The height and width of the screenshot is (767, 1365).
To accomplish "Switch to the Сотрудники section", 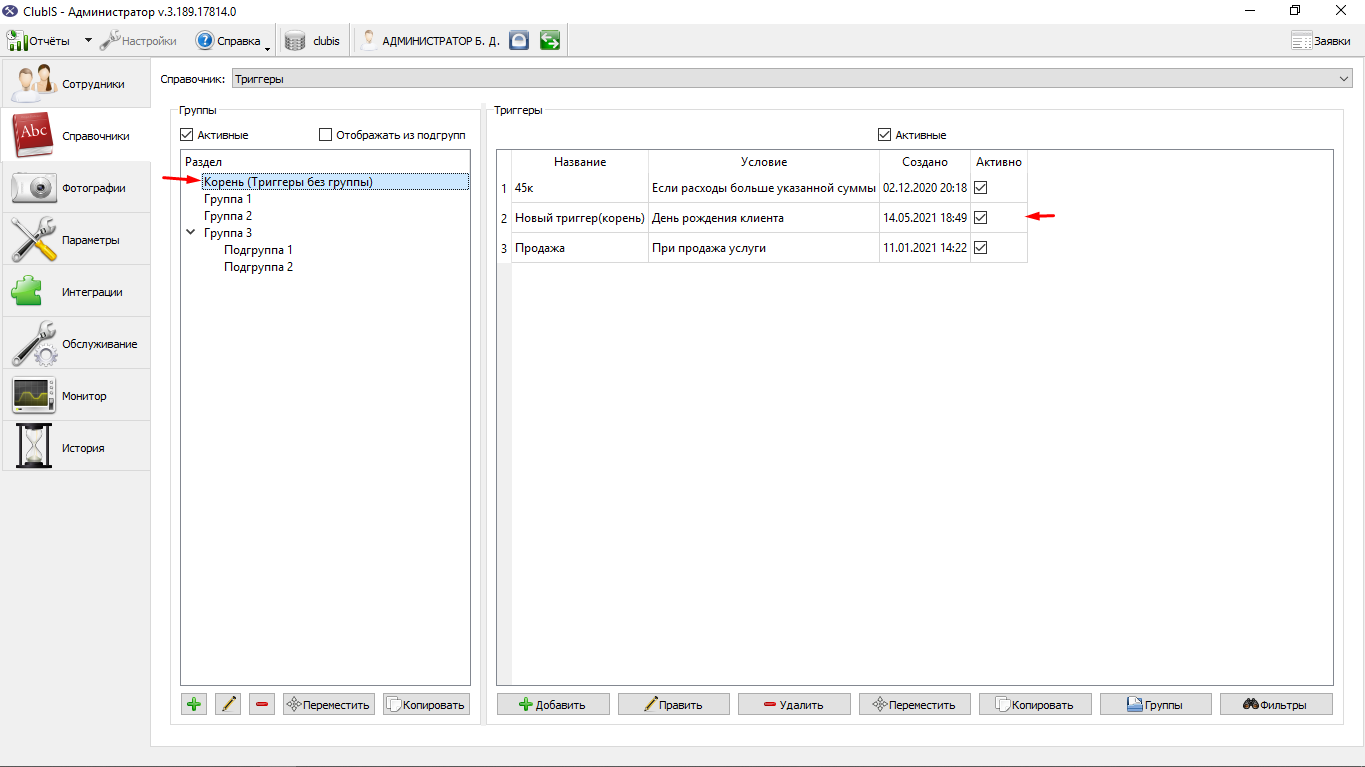I will 76,84.
